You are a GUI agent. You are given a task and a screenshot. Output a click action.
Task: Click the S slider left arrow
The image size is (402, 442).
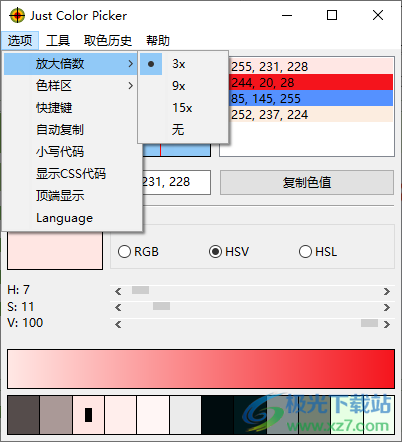click(x=118, y=307)
